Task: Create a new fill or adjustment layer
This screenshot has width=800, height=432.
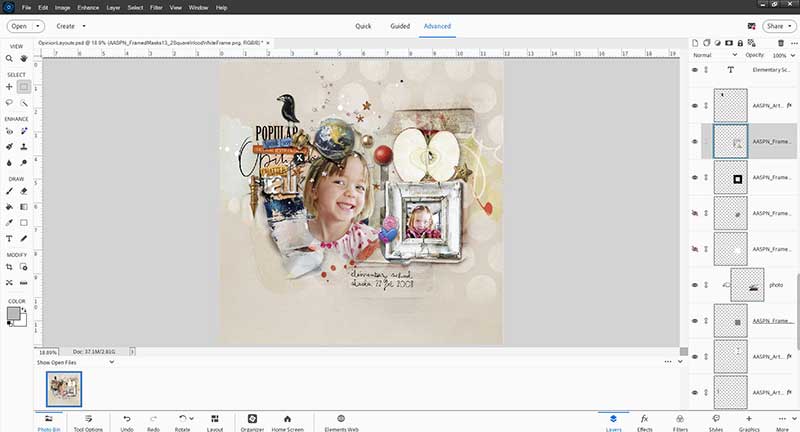Action: pos(718,43)
